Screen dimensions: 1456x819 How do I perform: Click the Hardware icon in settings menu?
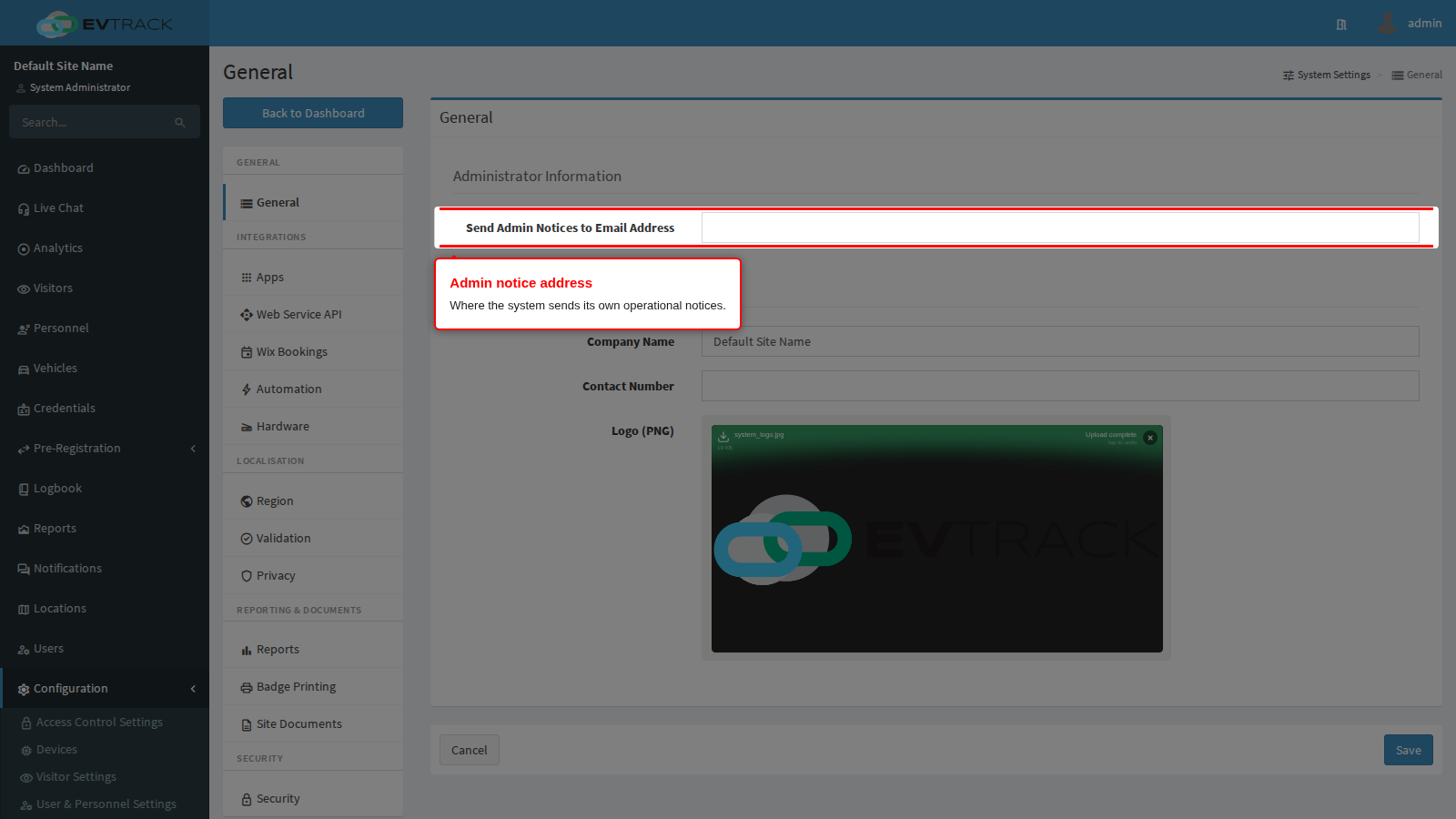(x=247, y=427)
